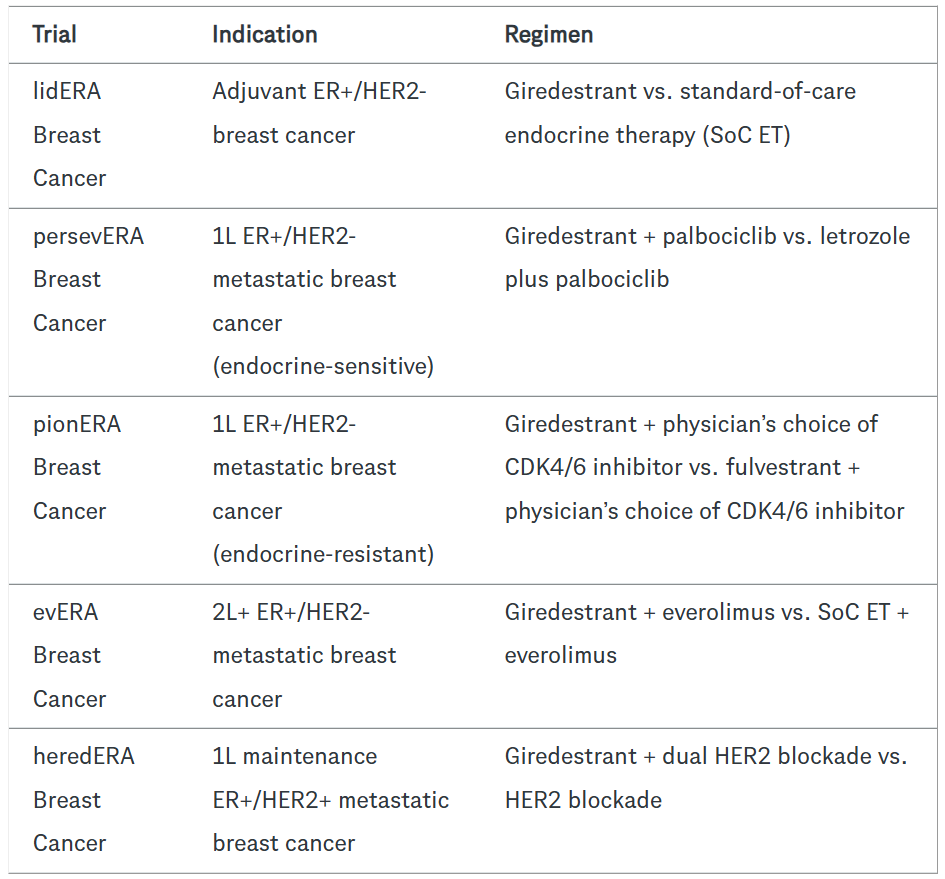Click the dual HER2 blockade regimen cell

pos(706,777)
